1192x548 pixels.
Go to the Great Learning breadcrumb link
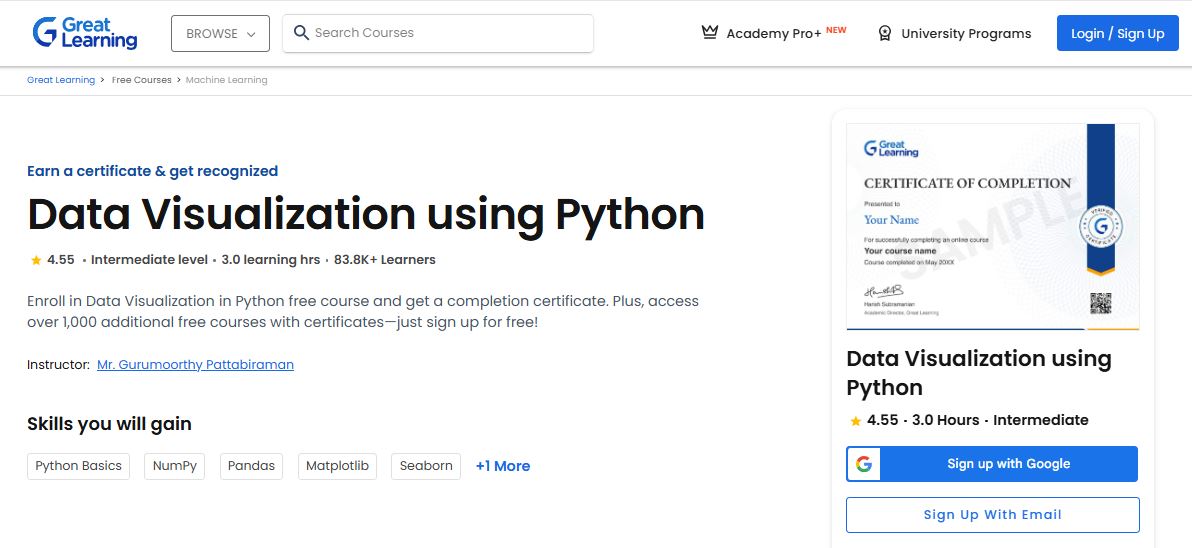point(61,80)
